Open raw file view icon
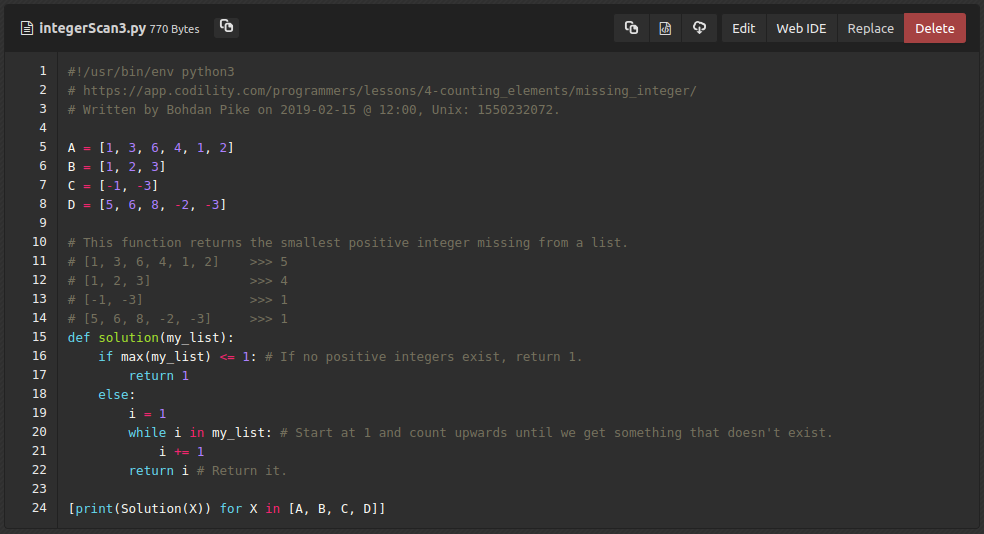Screen dimensions: 984x534 665,28
